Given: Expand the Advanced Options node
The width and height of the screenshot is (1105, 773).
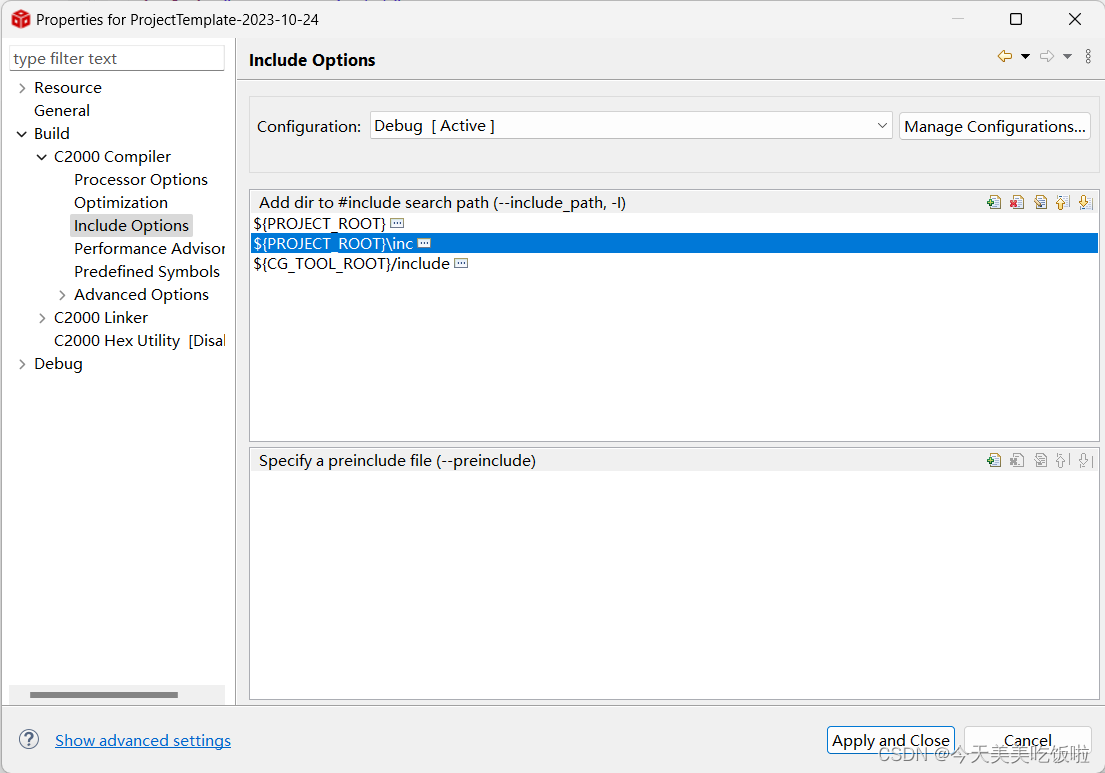Looking at the screenshot, I should tap(62, 295).
